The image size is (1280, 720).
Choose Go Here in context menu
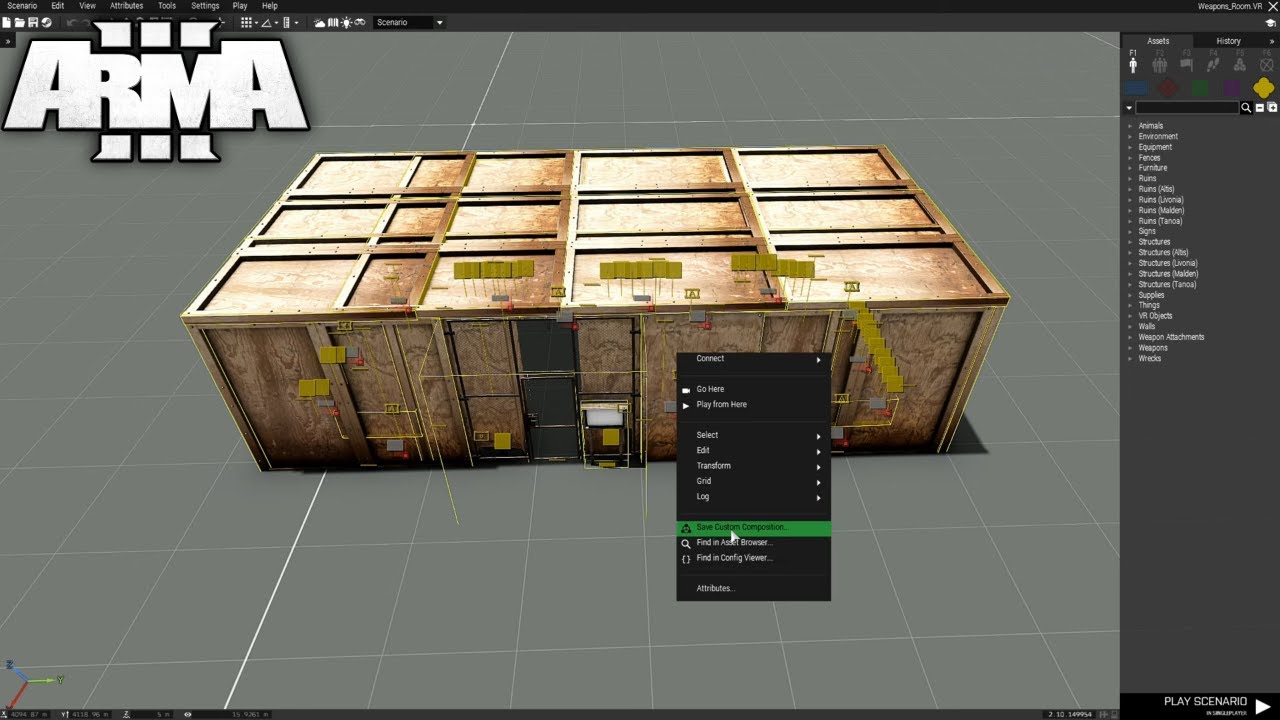(753, 389)
